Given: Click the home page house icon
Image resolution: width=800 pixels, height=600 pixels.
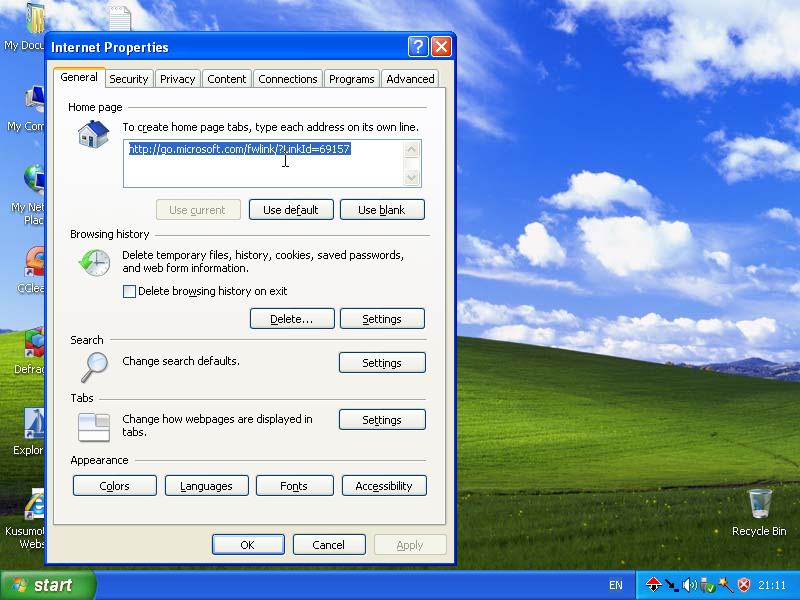Looking at the screenshot, I should click(x=93, y=134).
